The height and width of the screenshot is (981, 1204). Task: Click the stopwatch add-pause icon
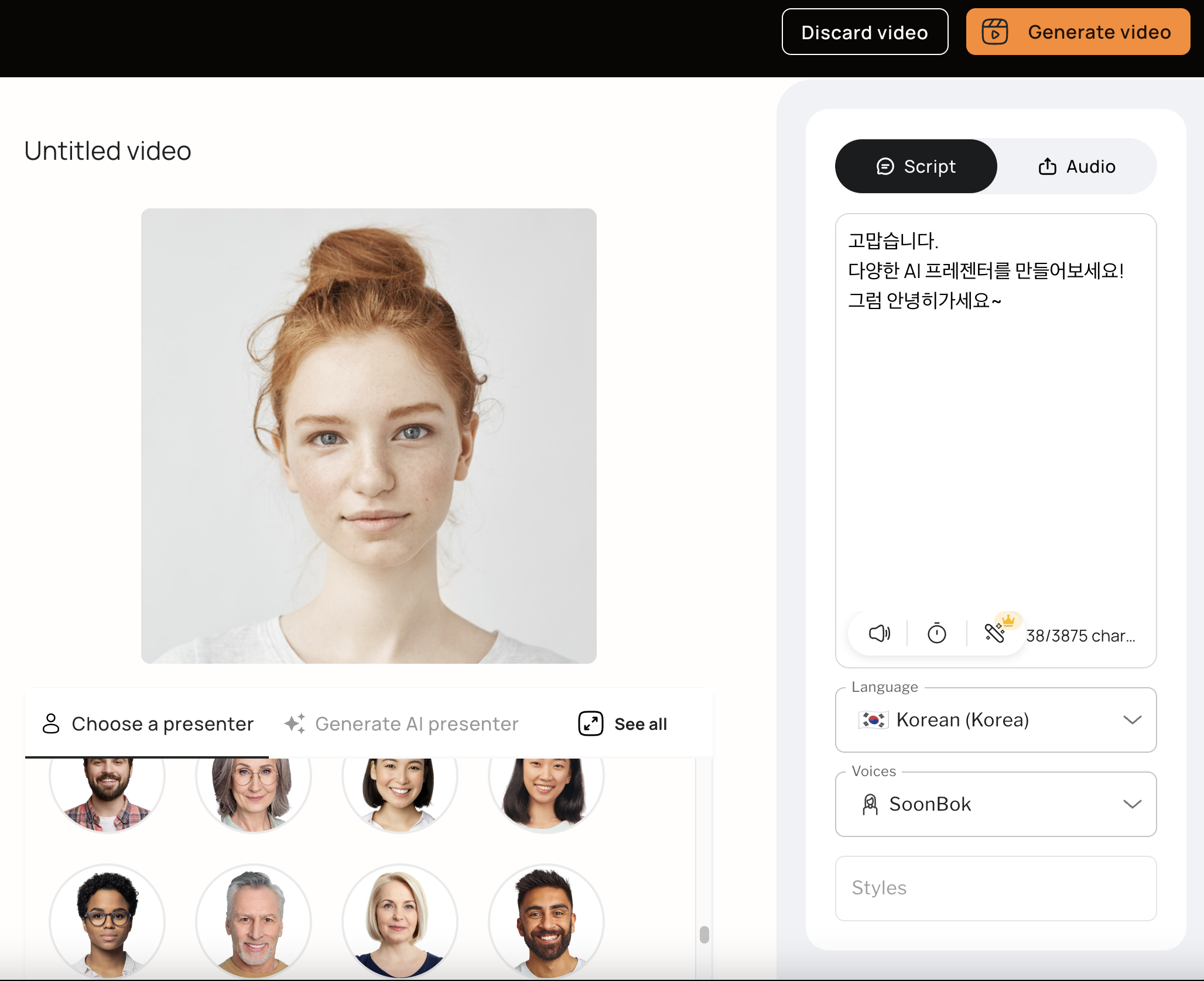[936, 633]
